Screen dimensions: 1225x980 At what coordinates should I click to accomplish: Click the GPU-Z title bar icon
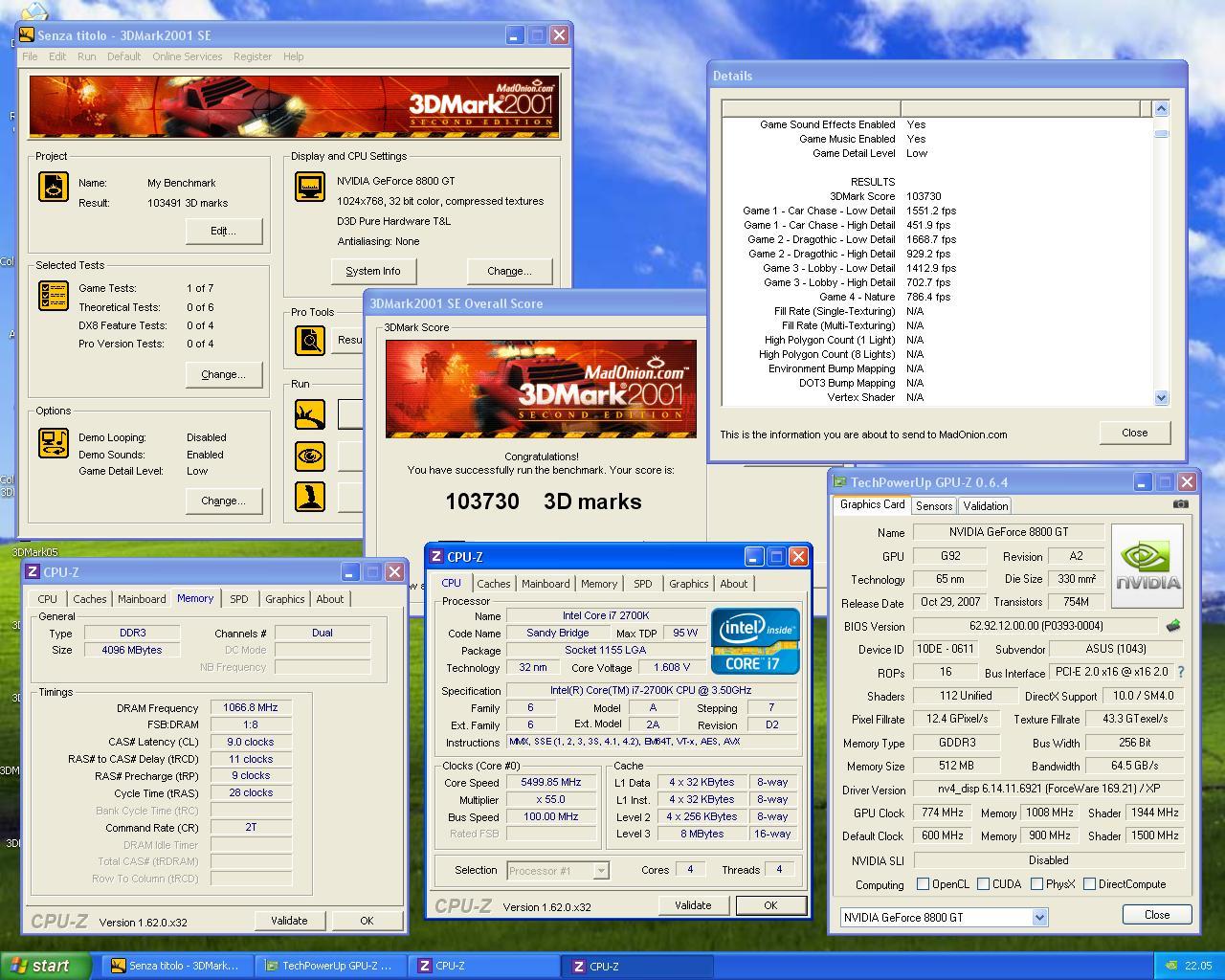[839, 482]
